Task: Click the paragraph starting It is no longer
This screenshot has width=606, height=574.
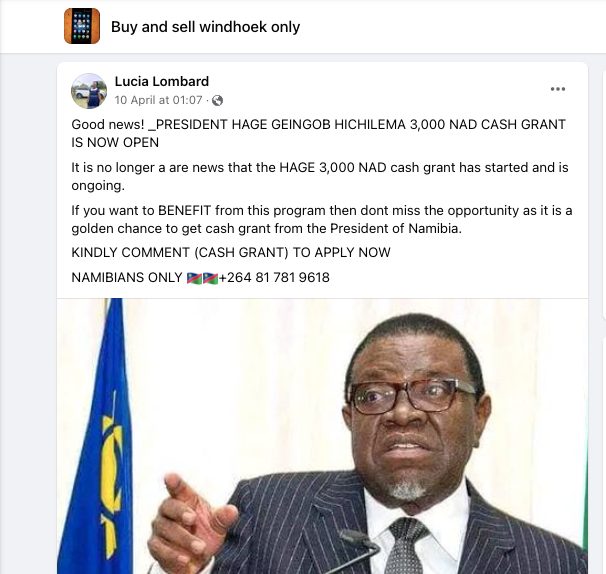Action: [320, 176]
